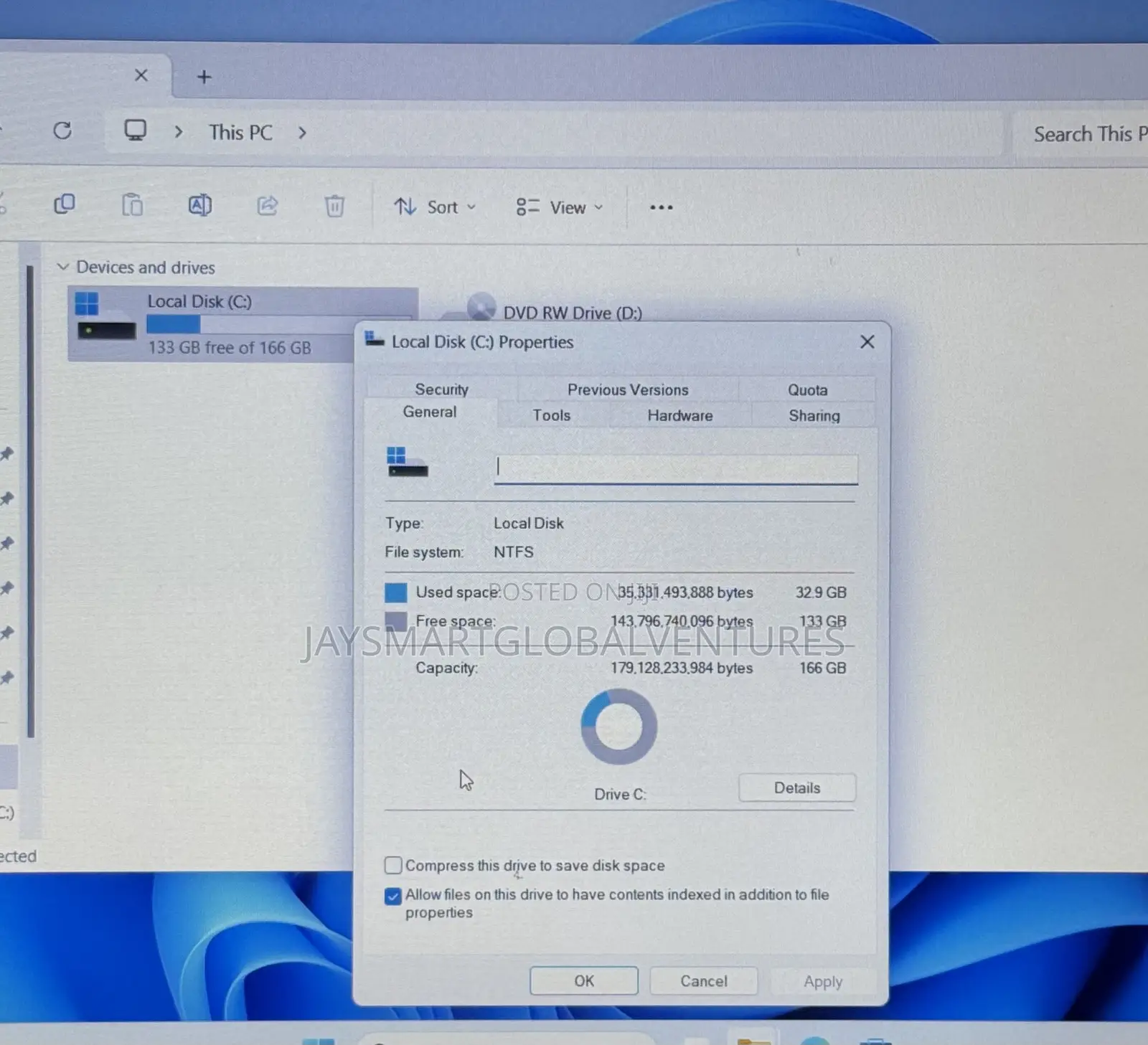Close the current Explorer tab

tap(141, 75)
